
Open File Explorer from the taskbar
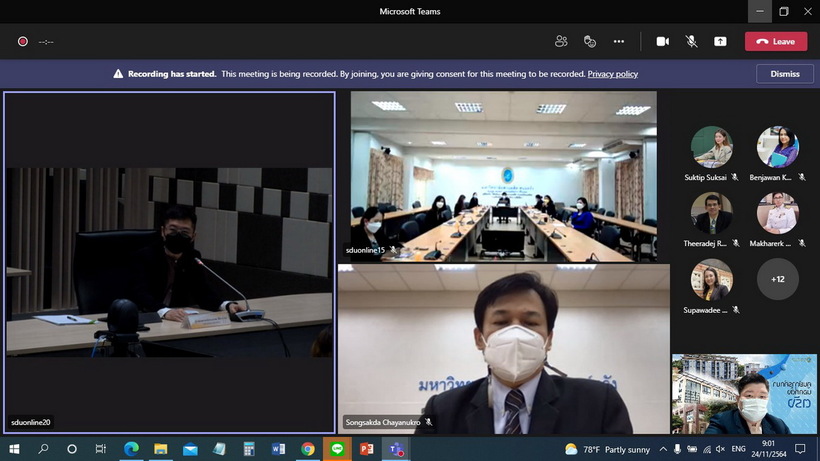[161, 449]
